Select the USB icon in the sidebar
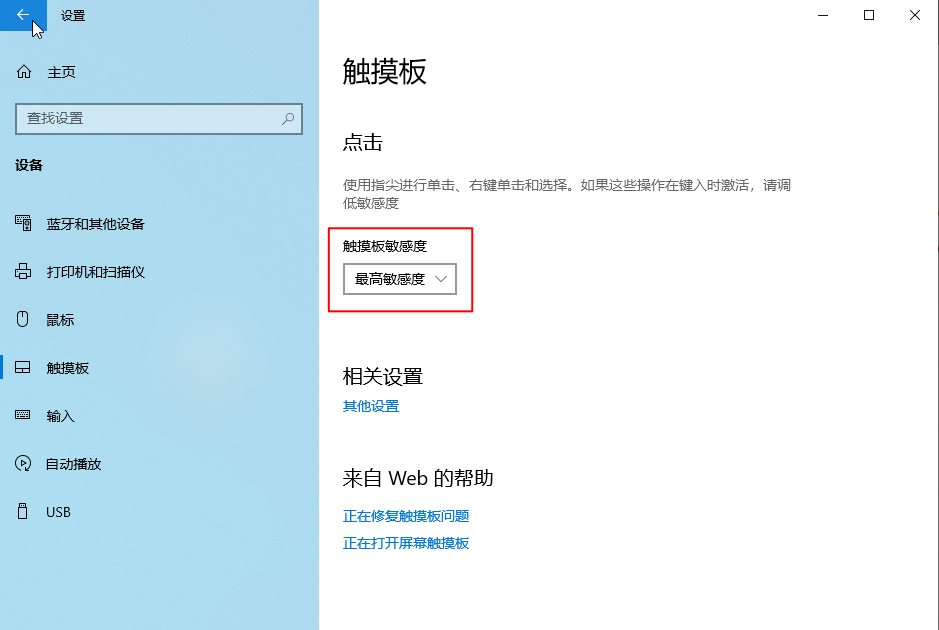The image size is (939, 630). [21, 511]
